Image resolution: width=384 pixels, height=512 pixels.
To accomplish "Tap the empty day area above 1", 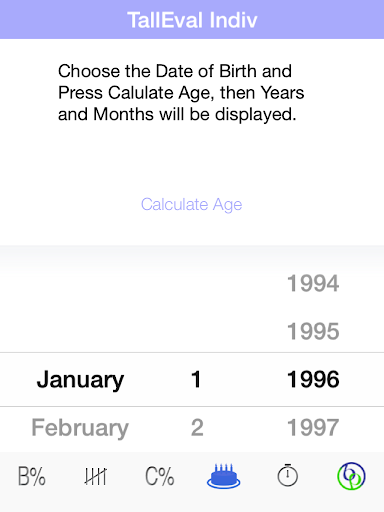I will click(196, 308).
